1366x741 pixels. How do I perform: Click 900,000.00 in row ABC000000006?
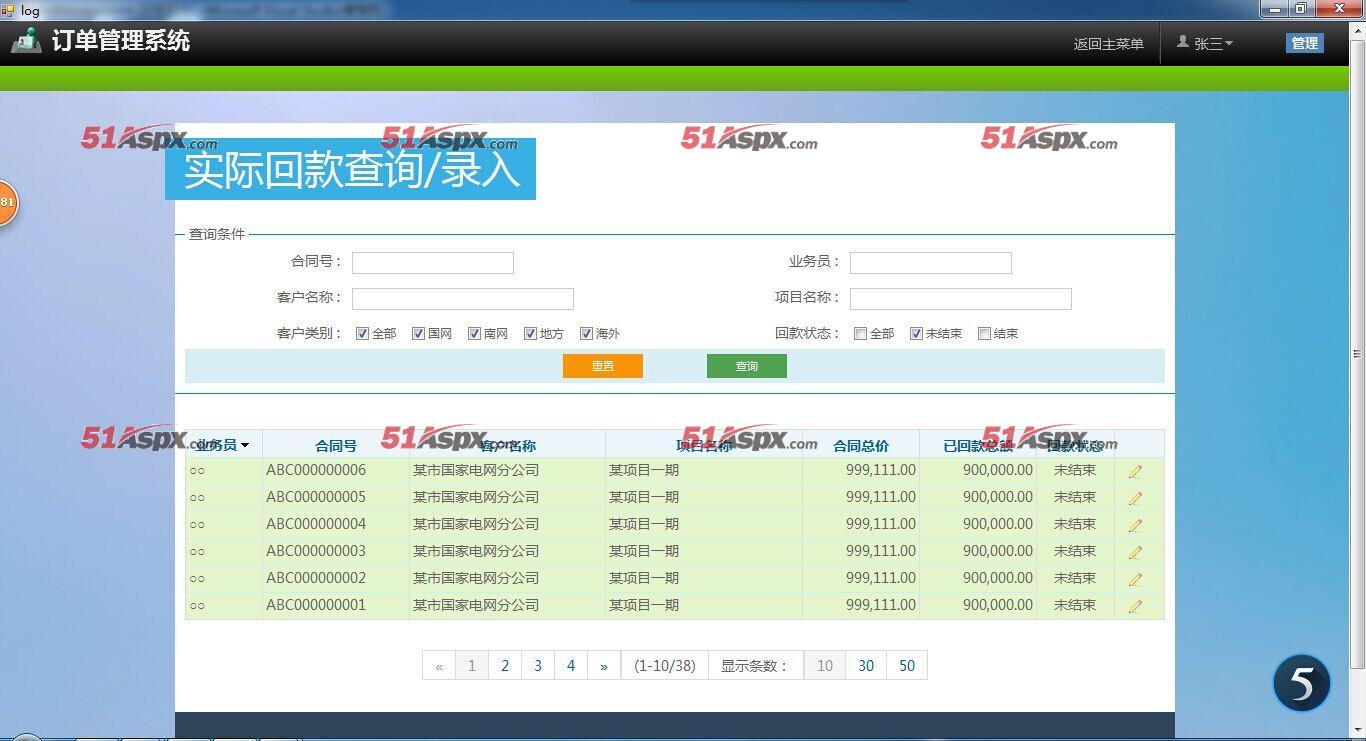coord(998,470)
